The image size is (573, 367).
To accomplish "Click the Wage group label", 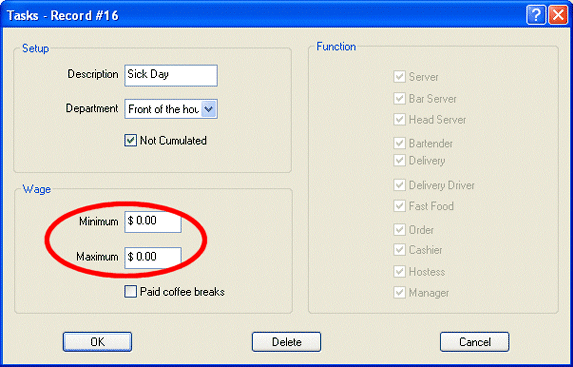I will click(37, 189).
